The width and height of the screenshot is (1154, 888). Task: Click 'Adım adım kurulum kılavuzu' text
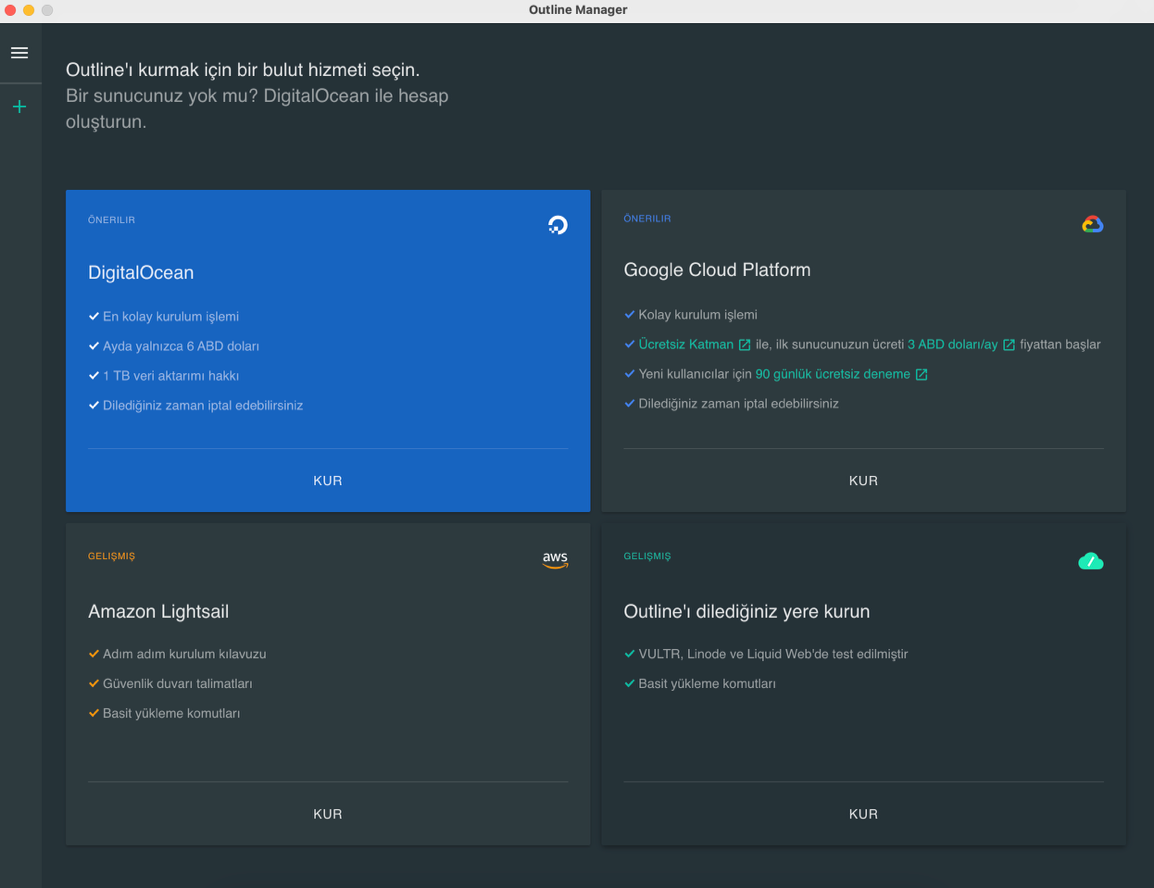click(184, 654)
